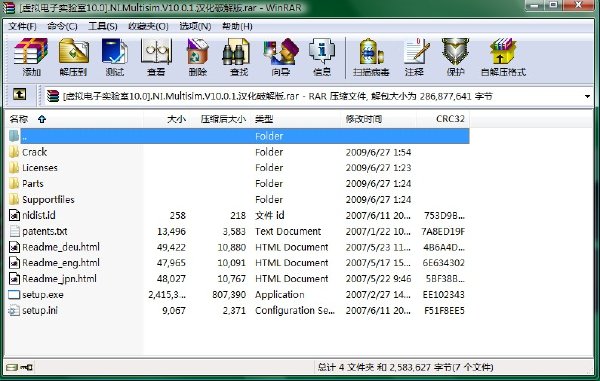The image size is (600, 381).
Task: Open the 文件(F) menu
Action: pos(23,26)
